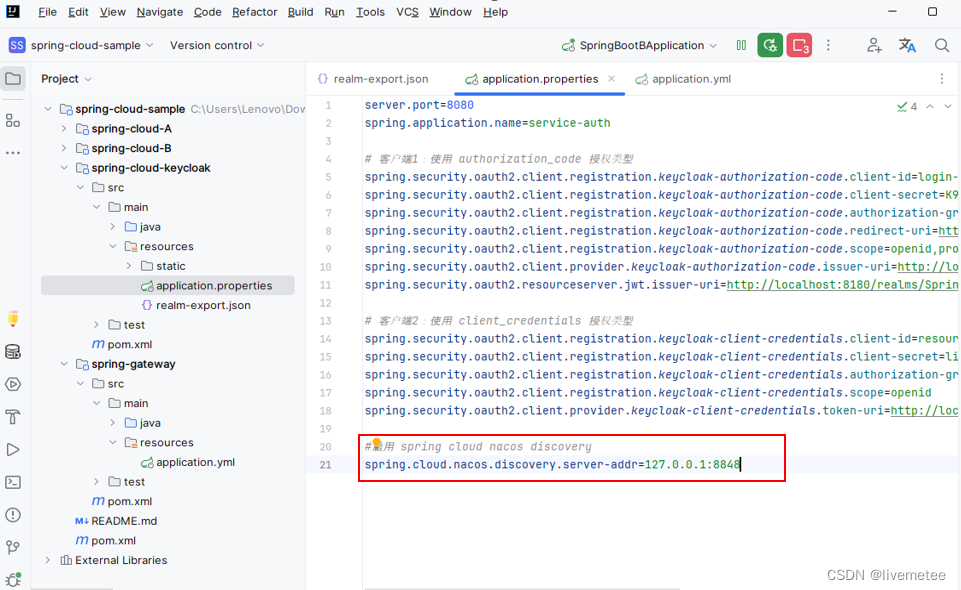Open the Project tool window icon
The image size is (961, 590).
pos(13,78)
